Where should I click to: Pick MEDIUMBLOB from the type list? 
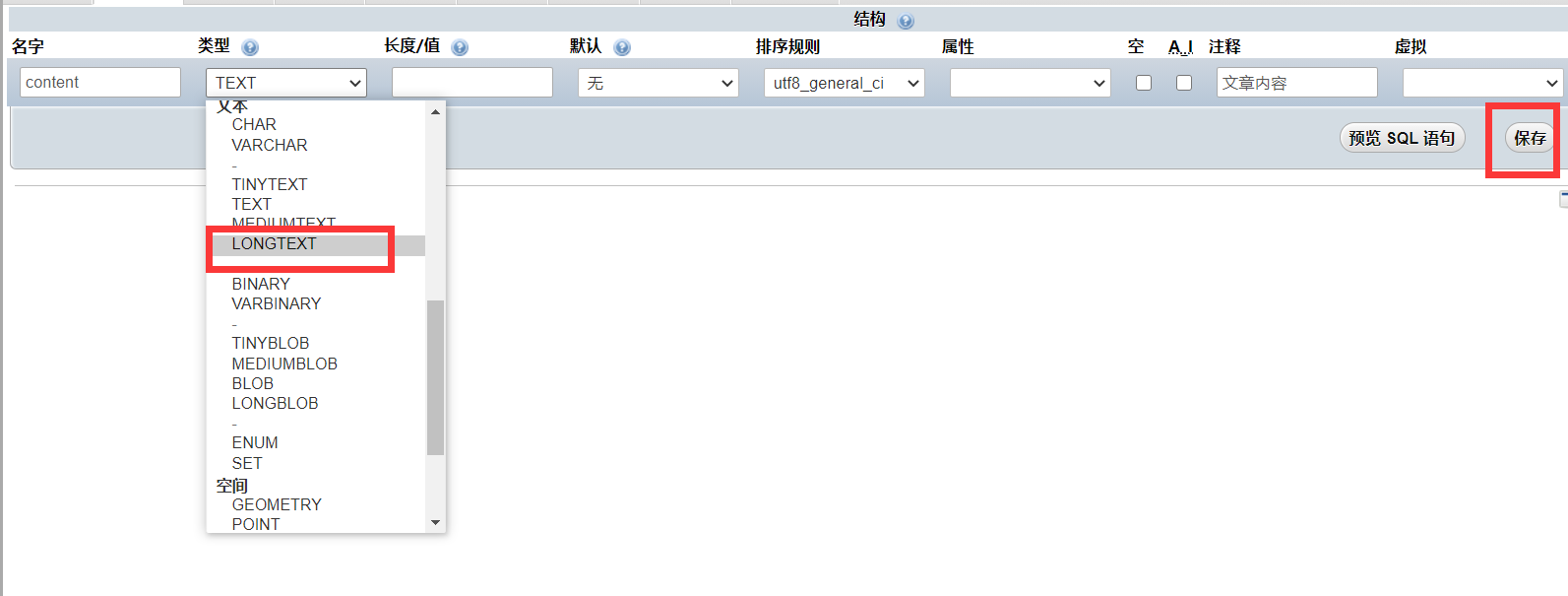284,364
